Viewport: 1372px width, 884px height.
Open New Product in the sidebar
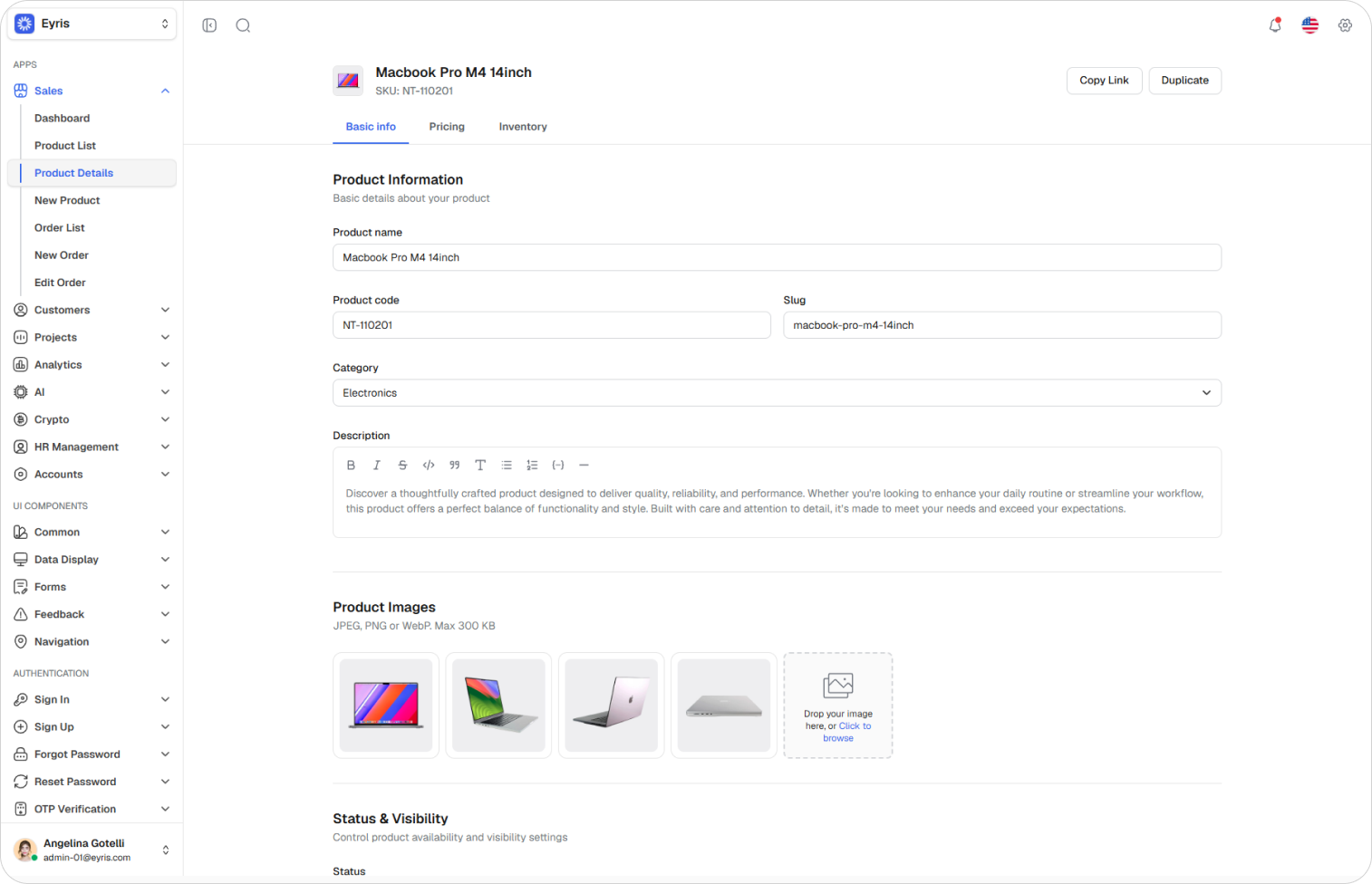click(x=67, y=200)
